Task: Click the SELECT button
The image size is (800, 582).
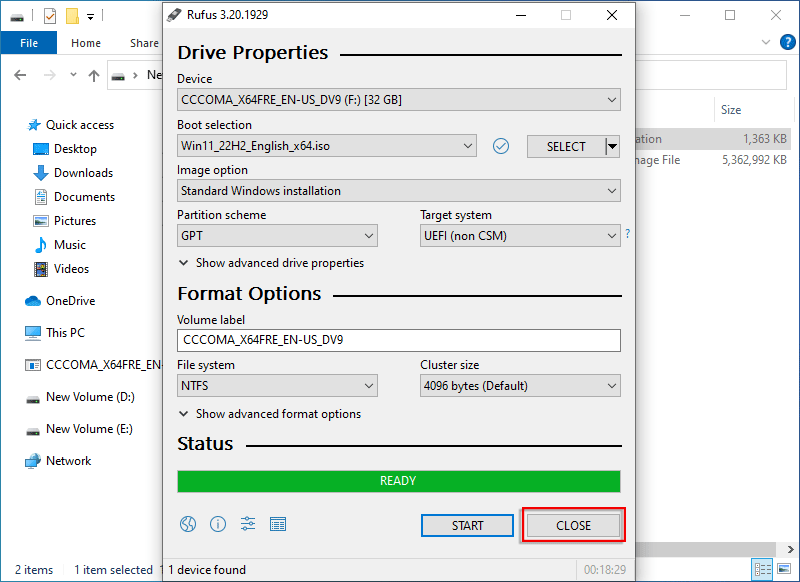Action: pos(566,146)
